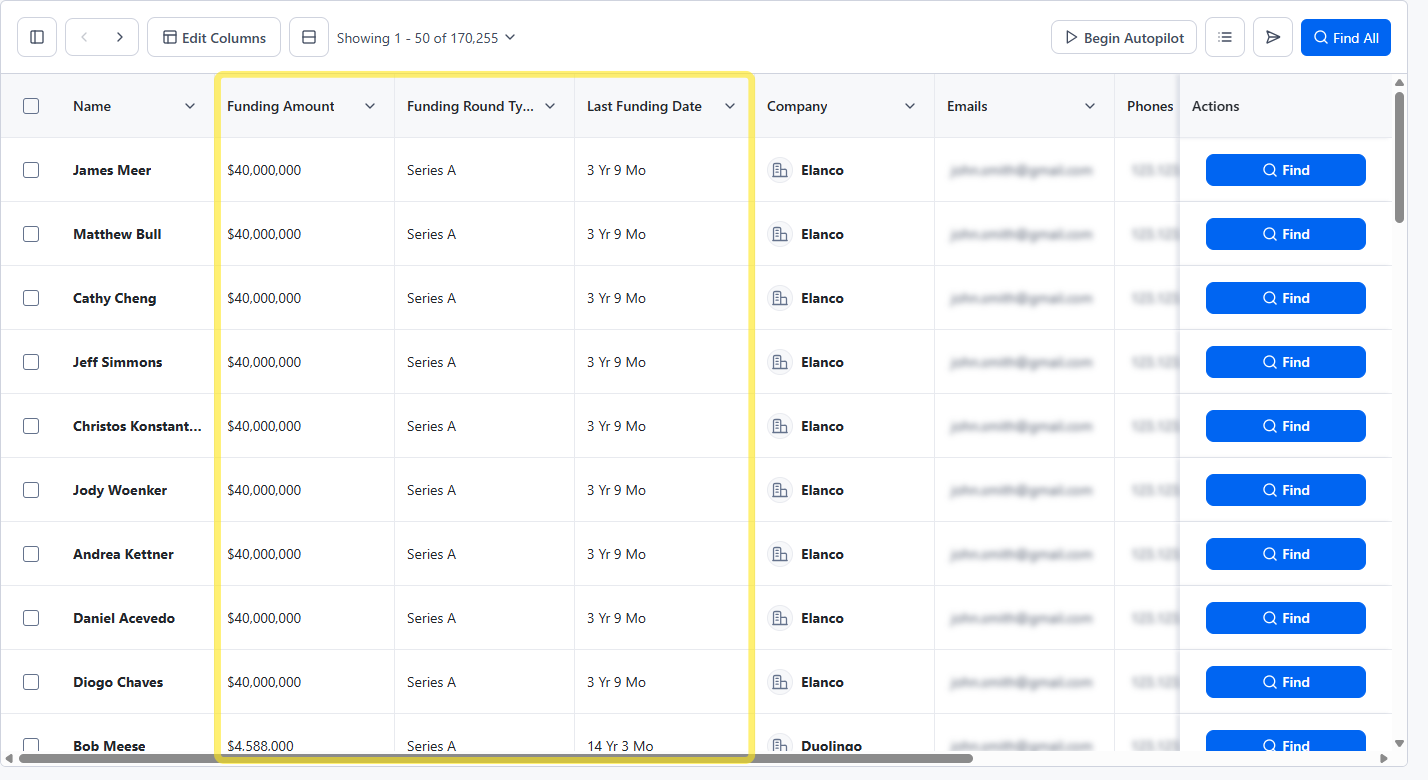Toggle row density layout icon
This screenshot has height=780, width=1428.
pyautogui.click(x=309, y=37)
